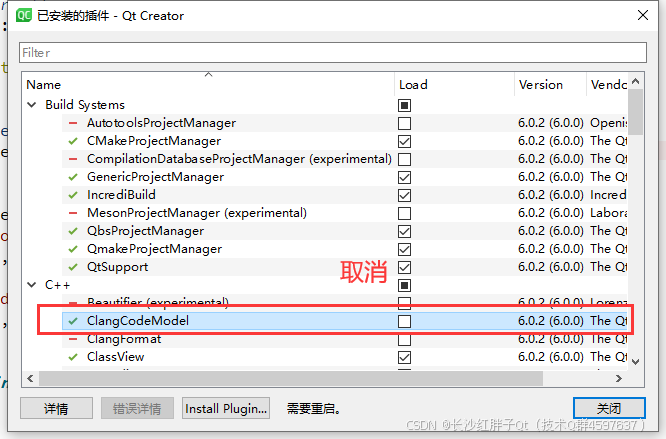Uncheck the QtSupport load checkbox
The width and height of the screenshot is (666, 439).
pyautogui.click(x=404, y=267)
